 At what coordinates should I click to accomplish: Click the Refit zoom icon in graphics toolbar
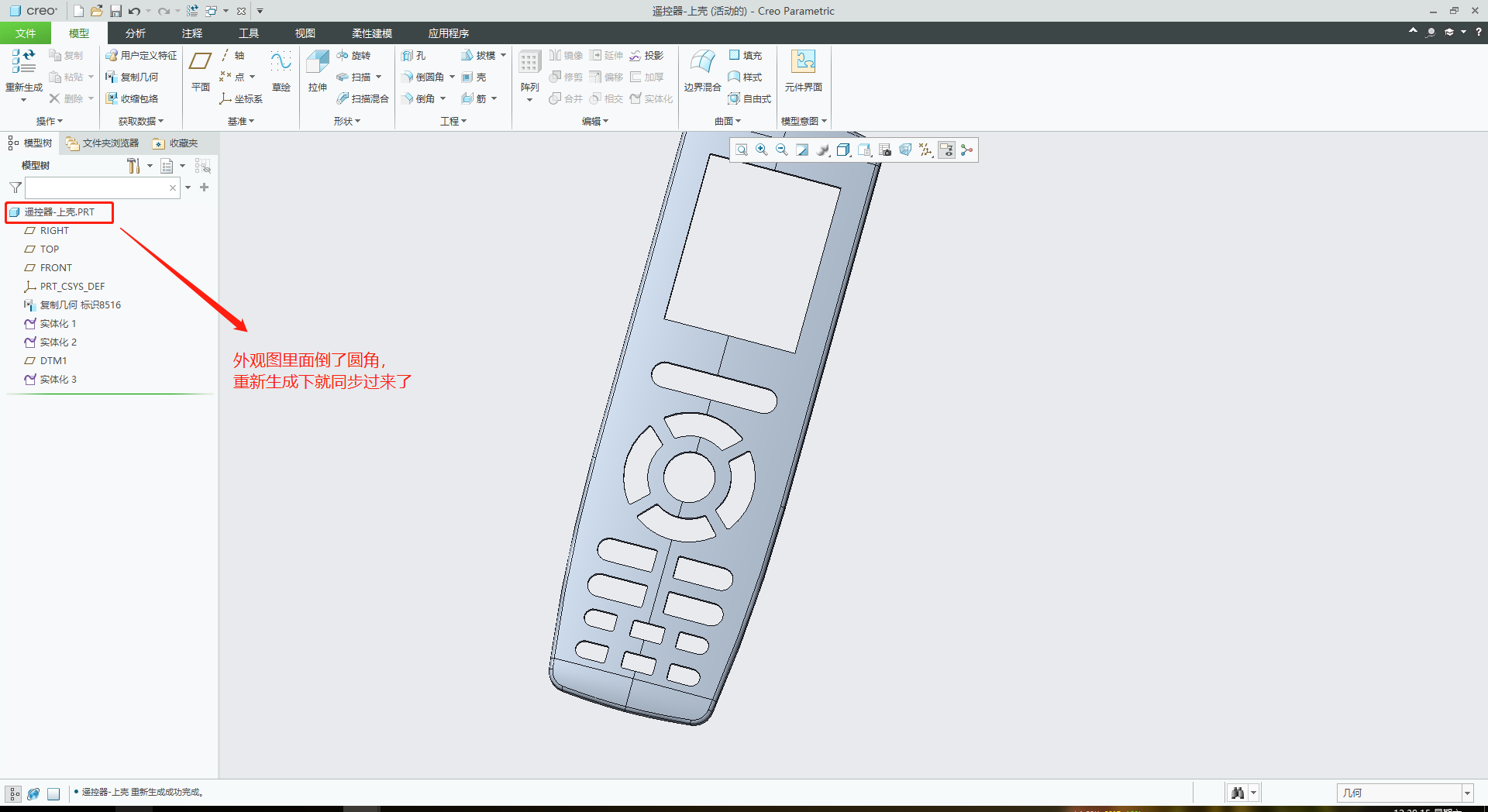pyautogui.click(x=742, y=150)
